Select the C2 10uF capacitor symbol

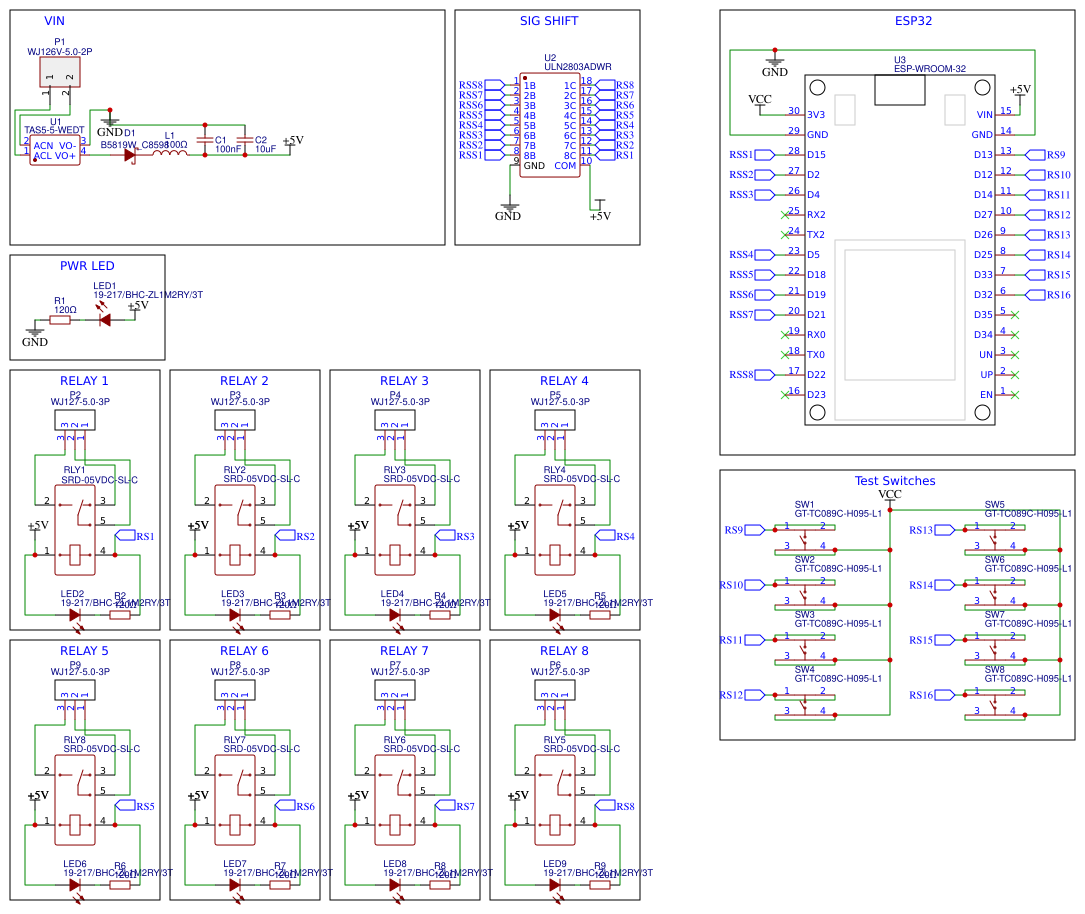coord(245,140)
